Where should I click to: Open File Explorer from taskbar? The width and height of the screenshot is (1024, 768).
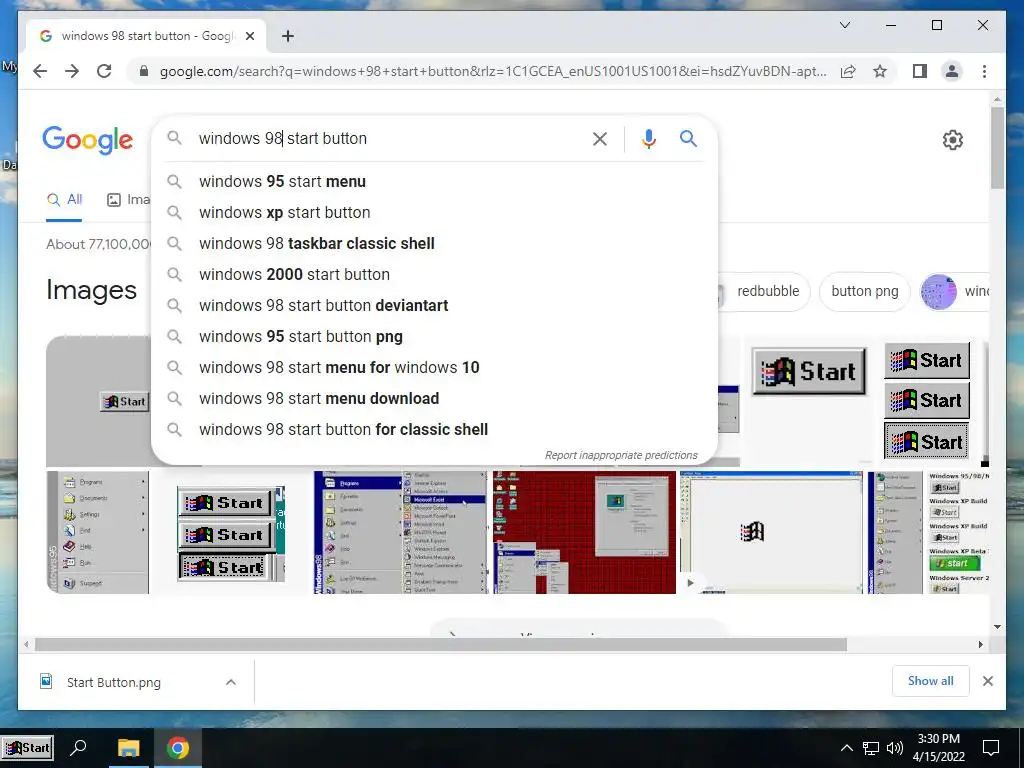click(129, 748)
